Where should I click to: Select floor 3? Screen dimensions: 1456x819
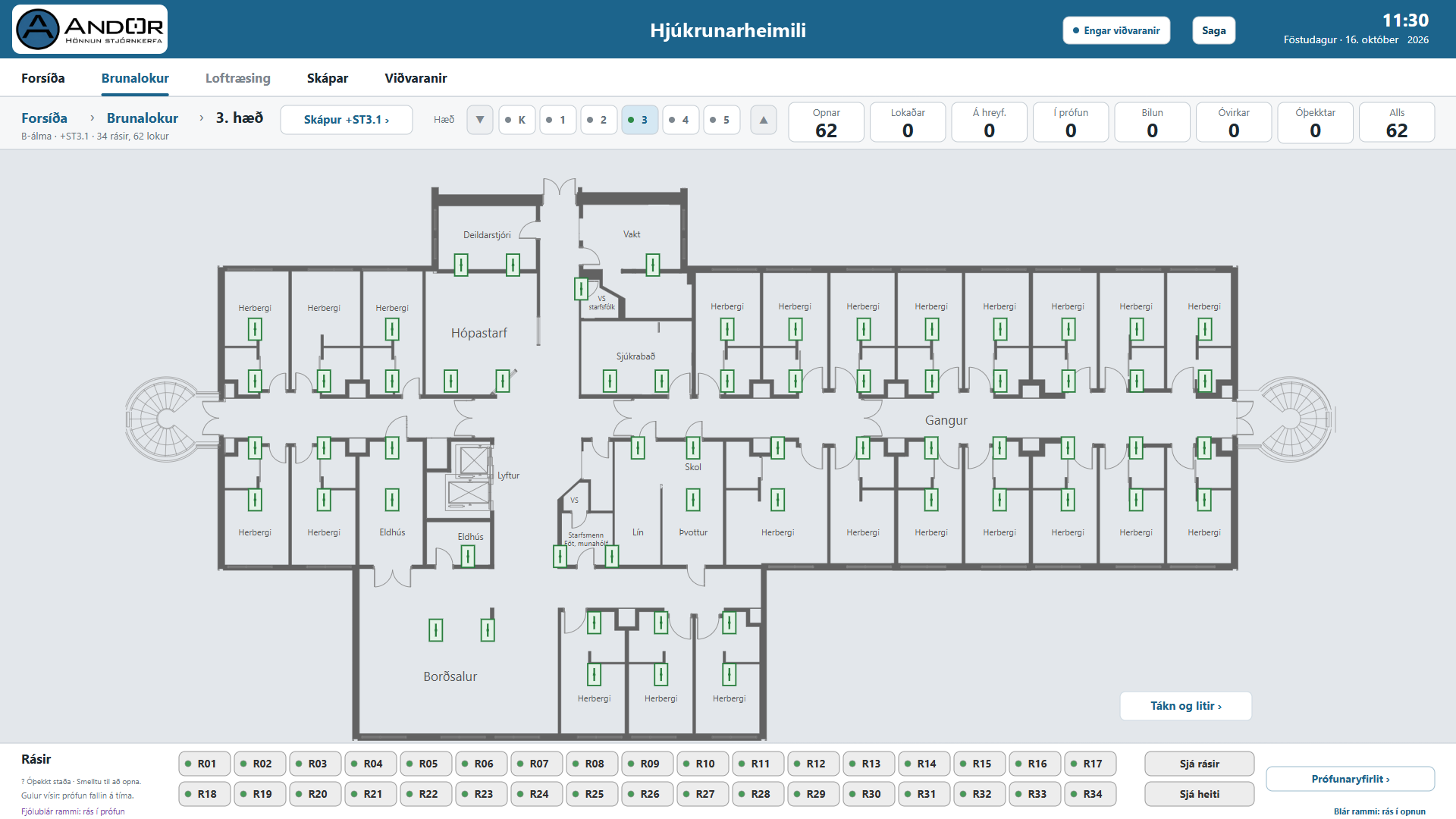640,120
